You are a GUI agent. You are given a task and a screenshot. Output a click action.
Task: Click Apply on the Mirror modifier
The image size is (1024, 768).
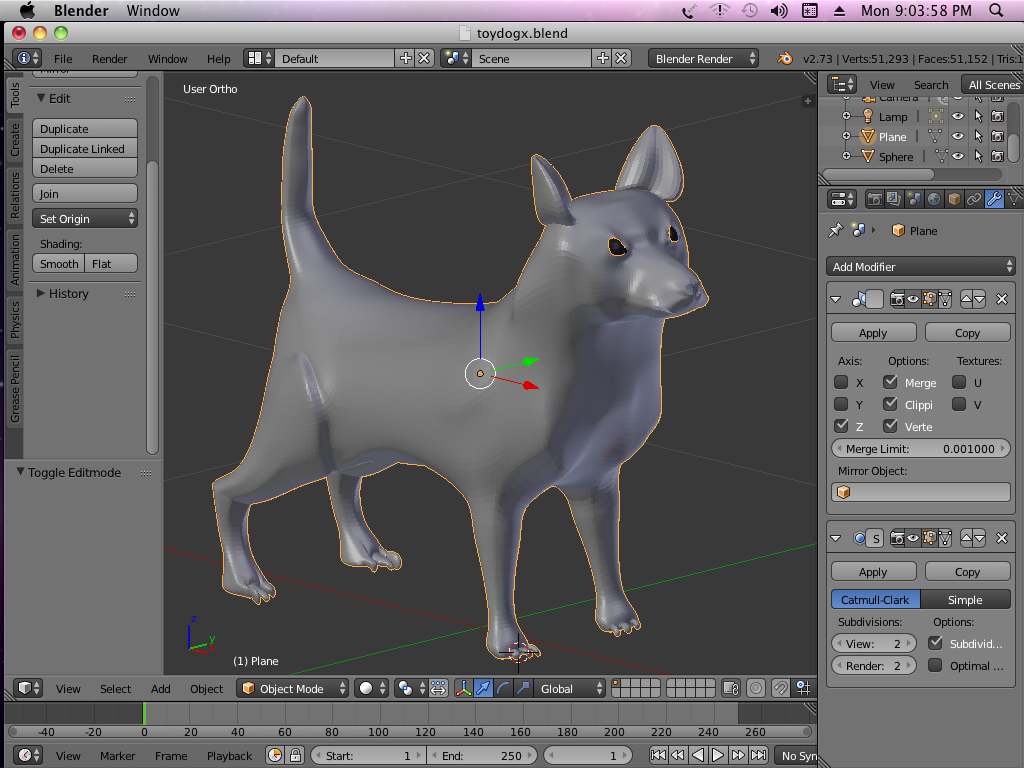click(x=873, y=333)
